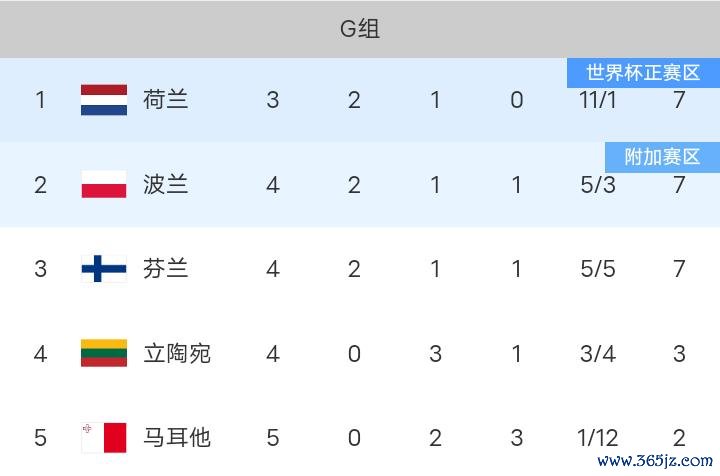720x476 pixels.
Task: Click the Malta flag icon
Action: click(104, 437)
